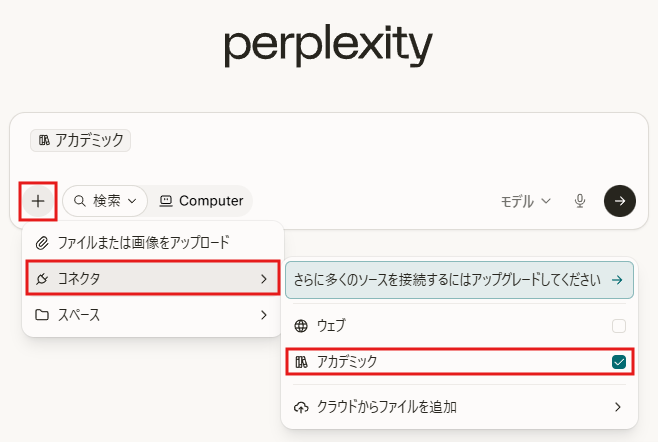Expand クラウドからファイルを追加 submenu arrow
The height and width of the screenshot is (442, 658).
(x=618, y=407)
